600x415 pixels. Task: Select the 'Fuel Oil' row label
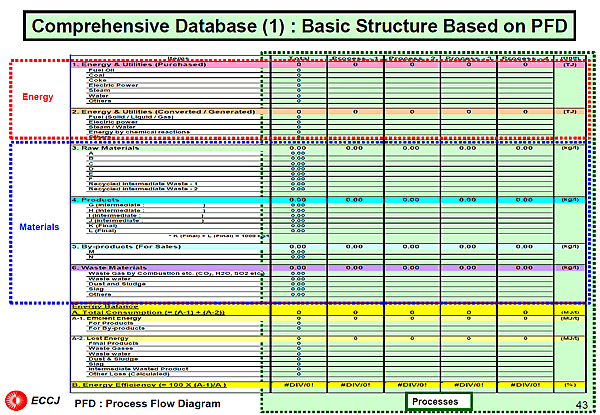101,70
